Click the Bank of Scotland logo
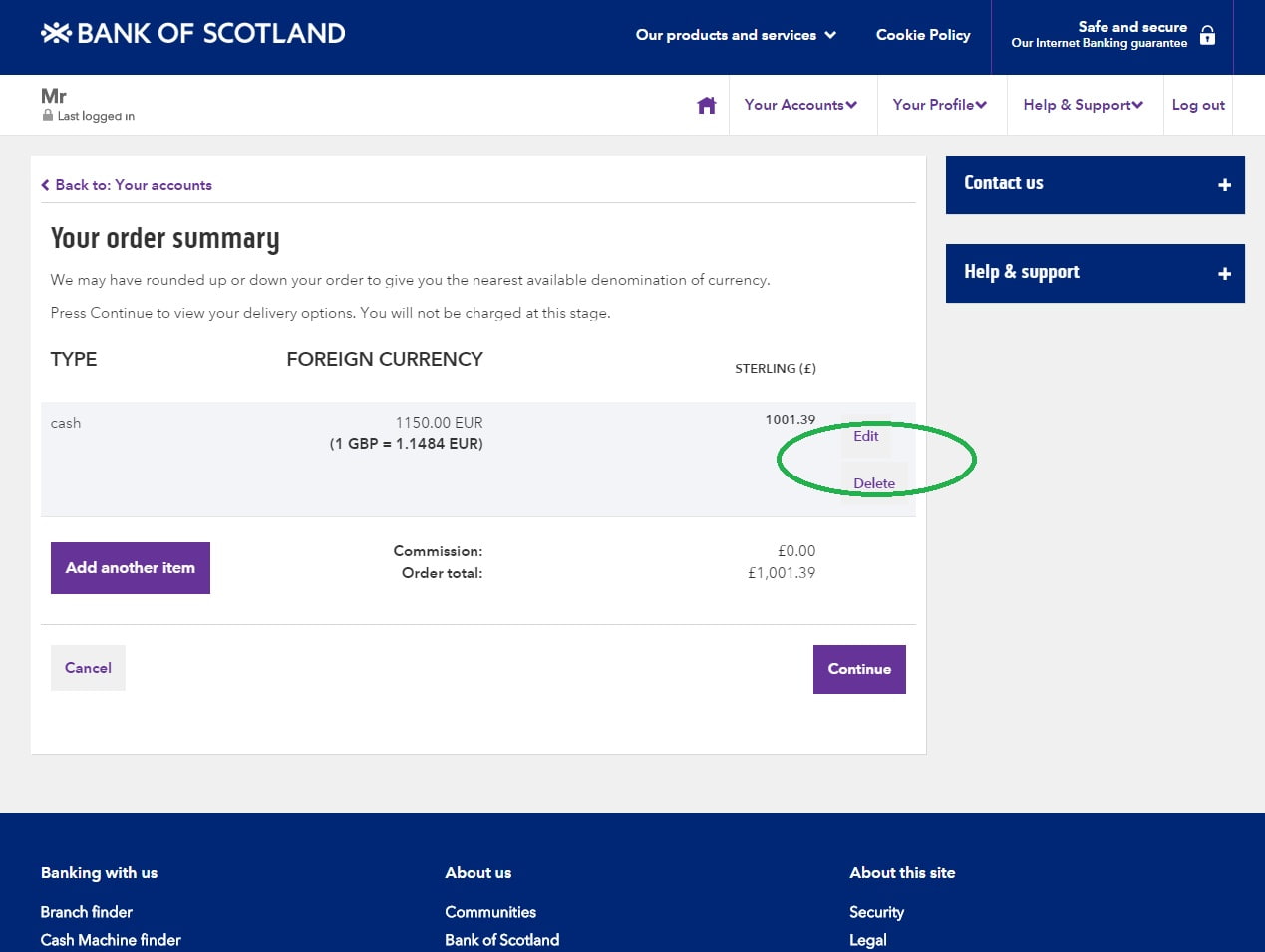The height and width of the screenshot is (952, 1265). click(192, 33)
